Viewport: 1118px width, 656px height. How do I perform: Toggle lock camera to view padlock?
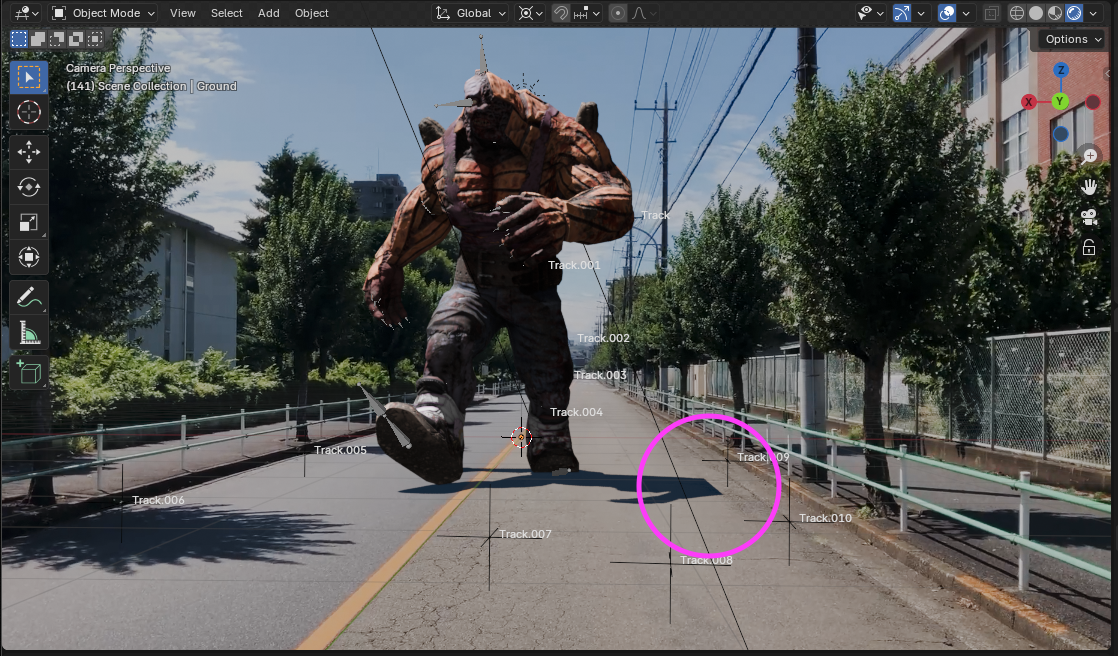1089,247
